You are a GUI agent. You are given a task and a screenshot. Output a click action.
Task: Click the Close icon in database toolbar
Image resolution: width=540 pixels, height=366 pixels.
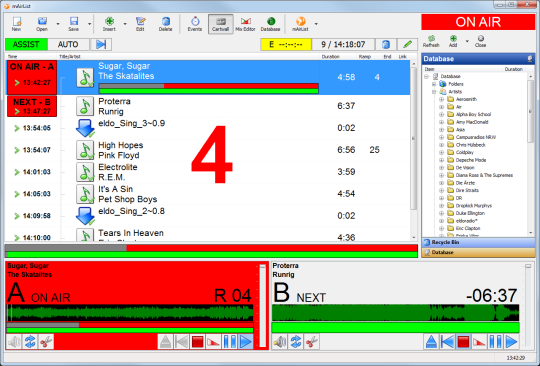480,41
